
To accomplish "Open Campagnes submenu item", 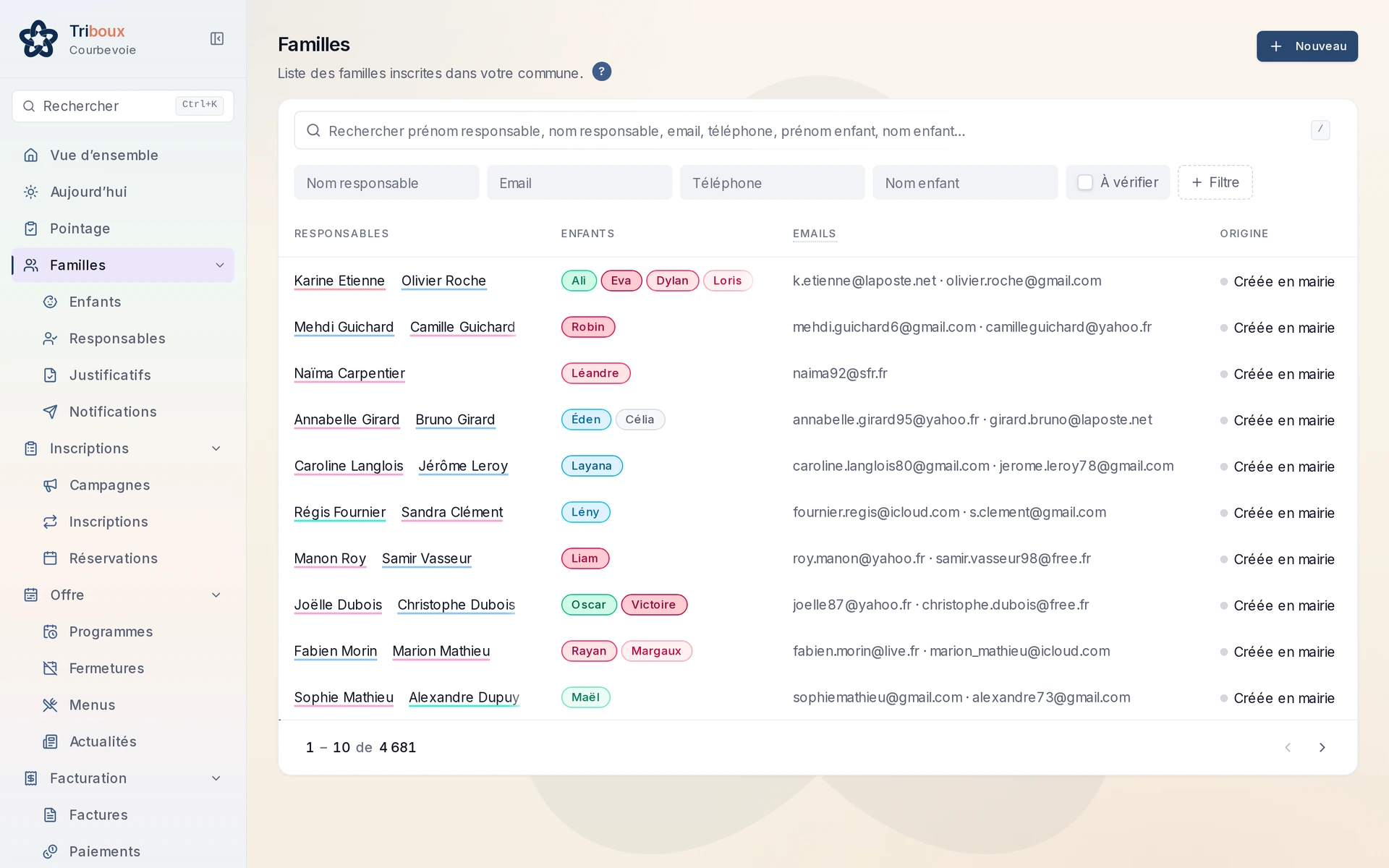I will click(132, 485).
